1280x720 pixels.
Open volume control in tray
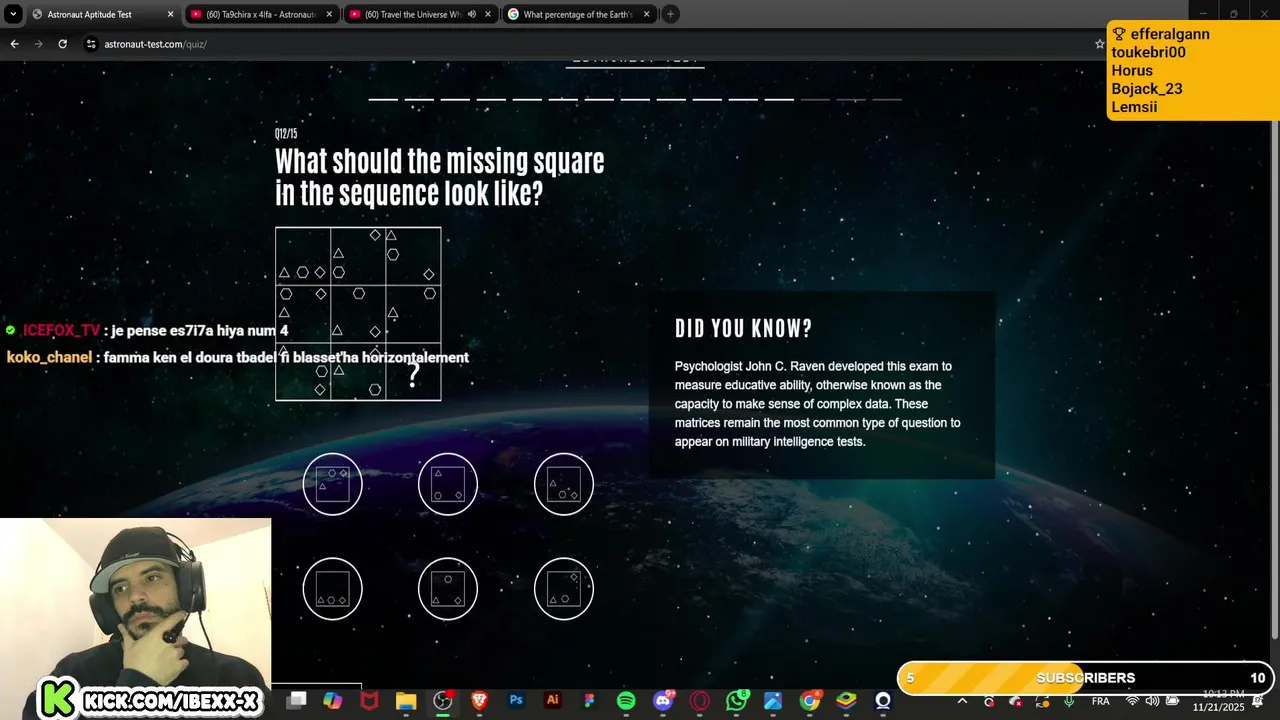click(1152, 701)
